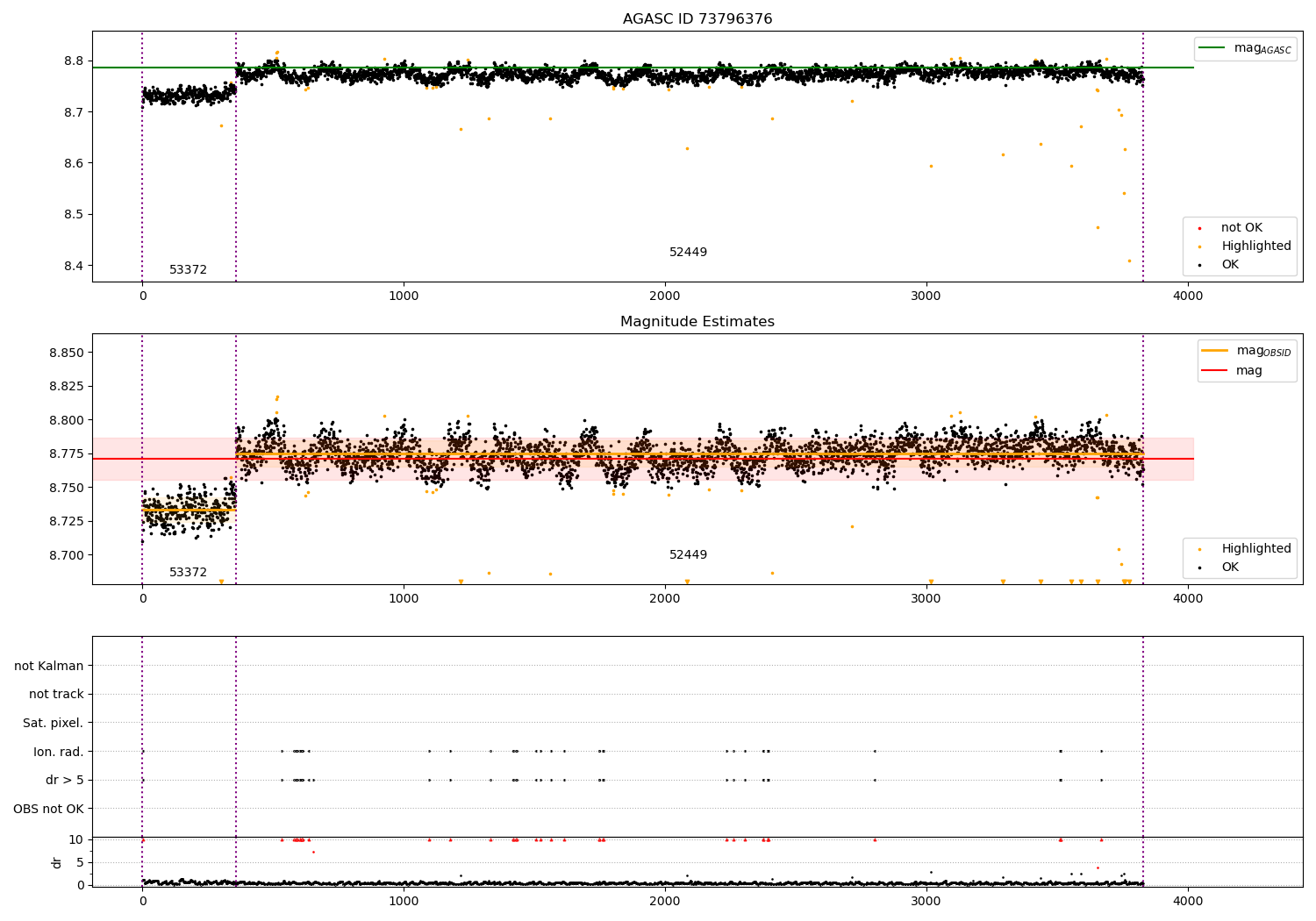Click the 52449 obsid label in middle plot
This screenshot has width=1316, height=921.
(688, 555)
